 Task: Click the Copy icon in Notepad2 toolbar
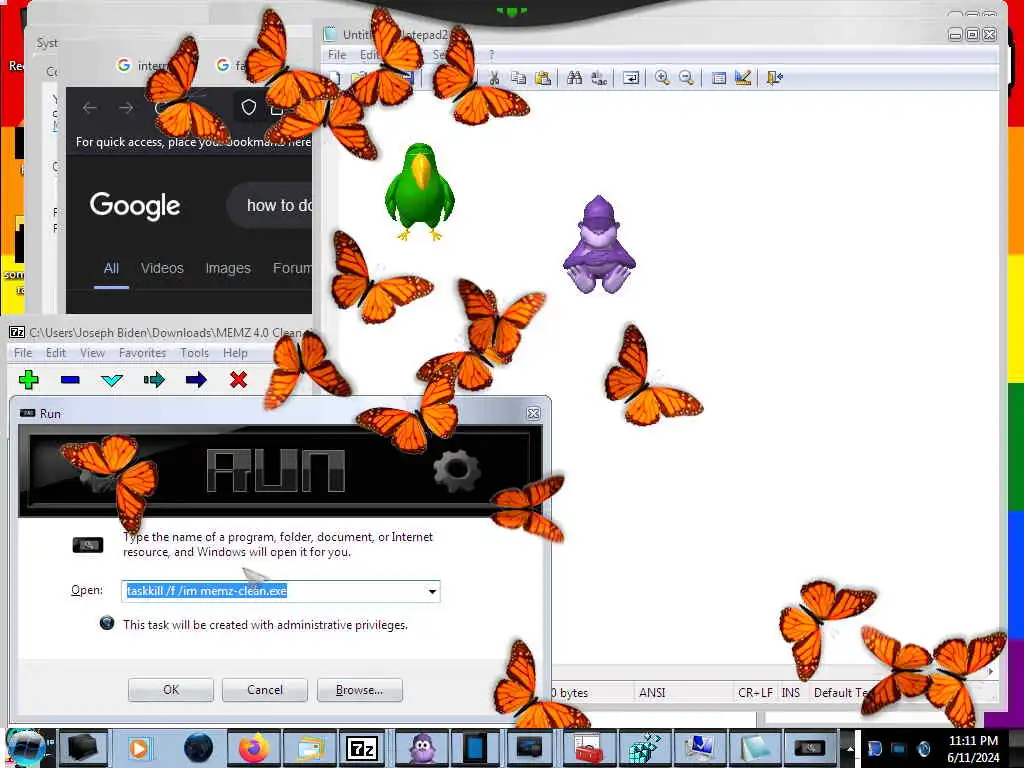pyautogui.click(x=519, y=78)
